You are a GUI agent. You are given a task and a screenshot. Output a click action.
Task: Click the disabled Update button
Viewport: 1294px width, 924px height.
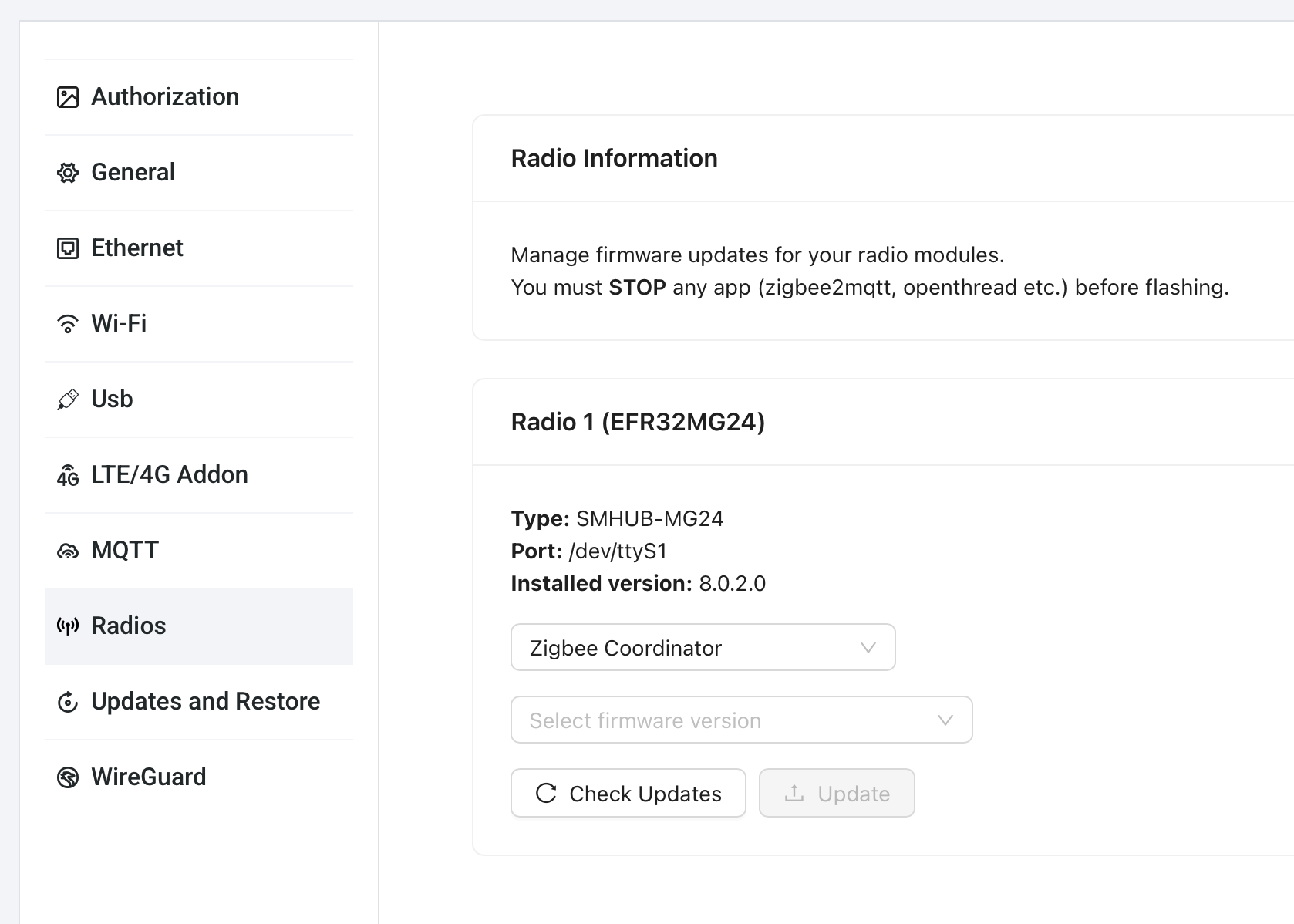pyautogui.click(x=837, y=793)
